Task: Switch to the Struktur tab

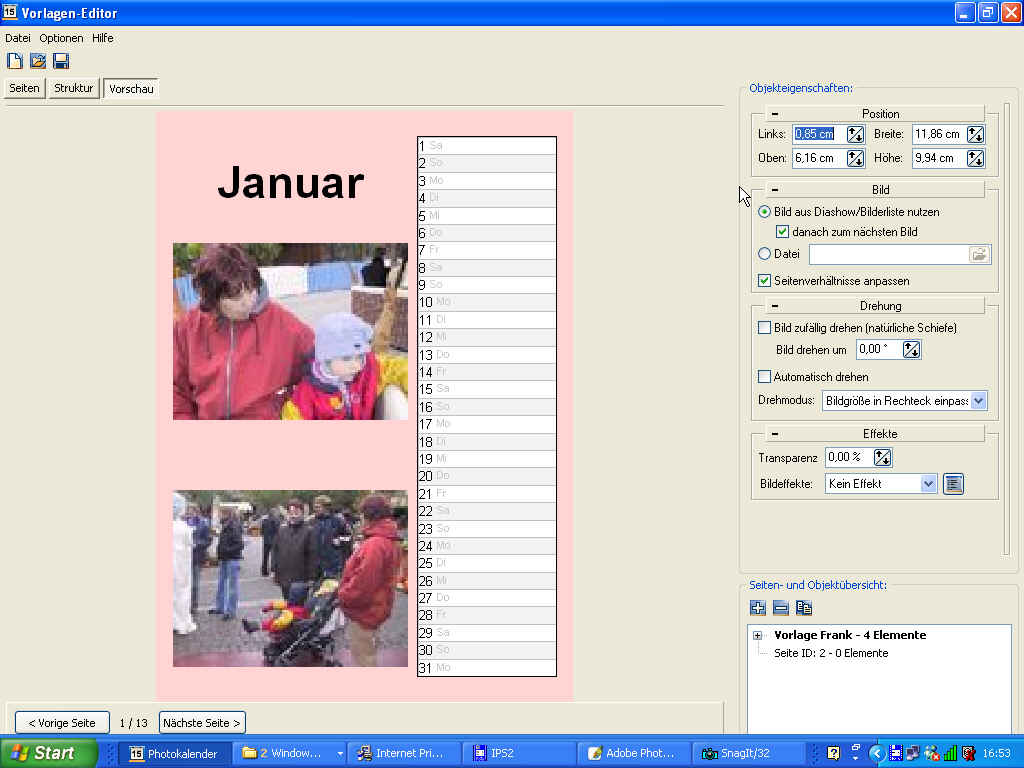Action: click(x=74, y=88)
